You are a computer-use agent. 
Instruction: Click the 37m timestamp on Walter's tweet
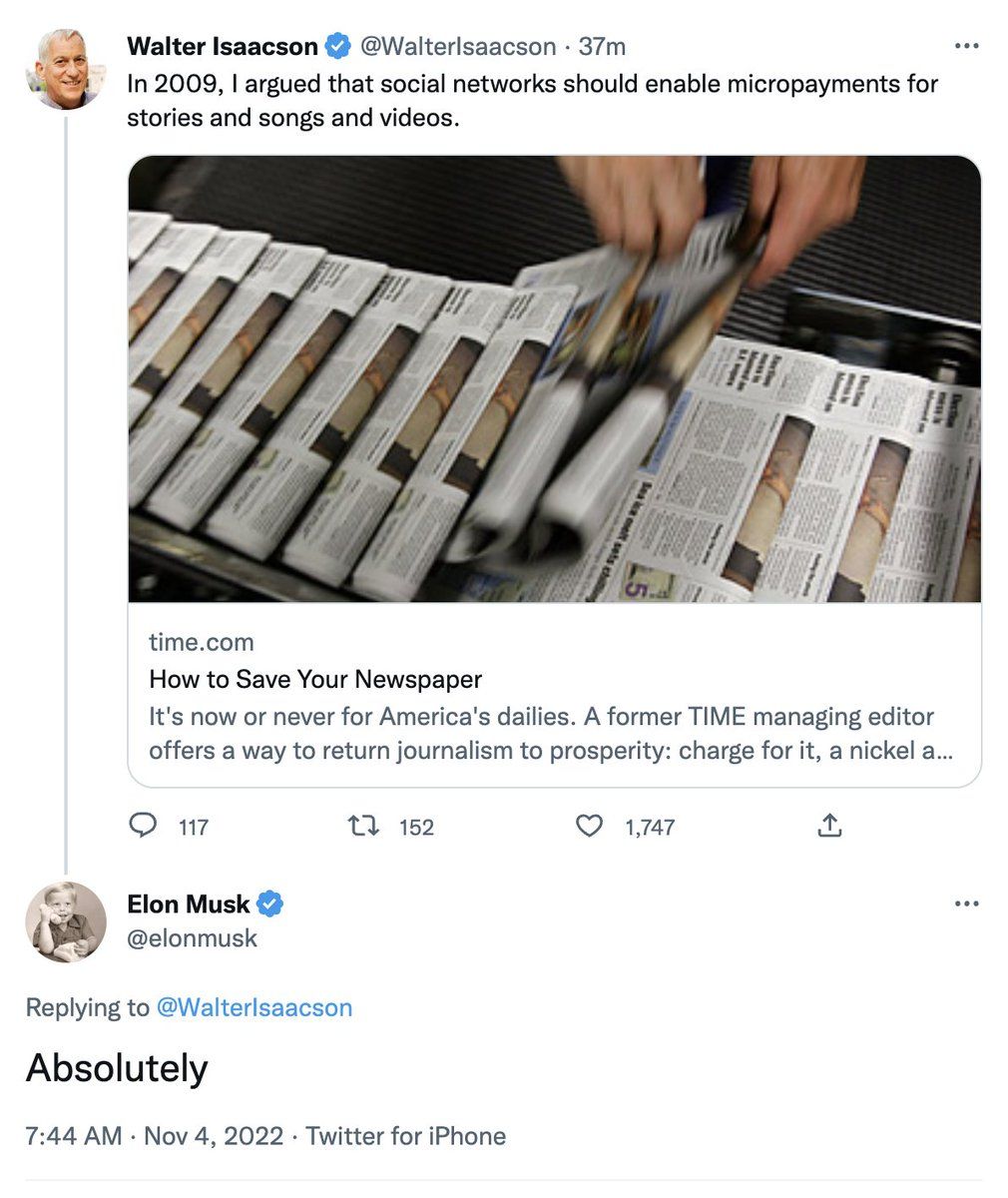[603, 46]
